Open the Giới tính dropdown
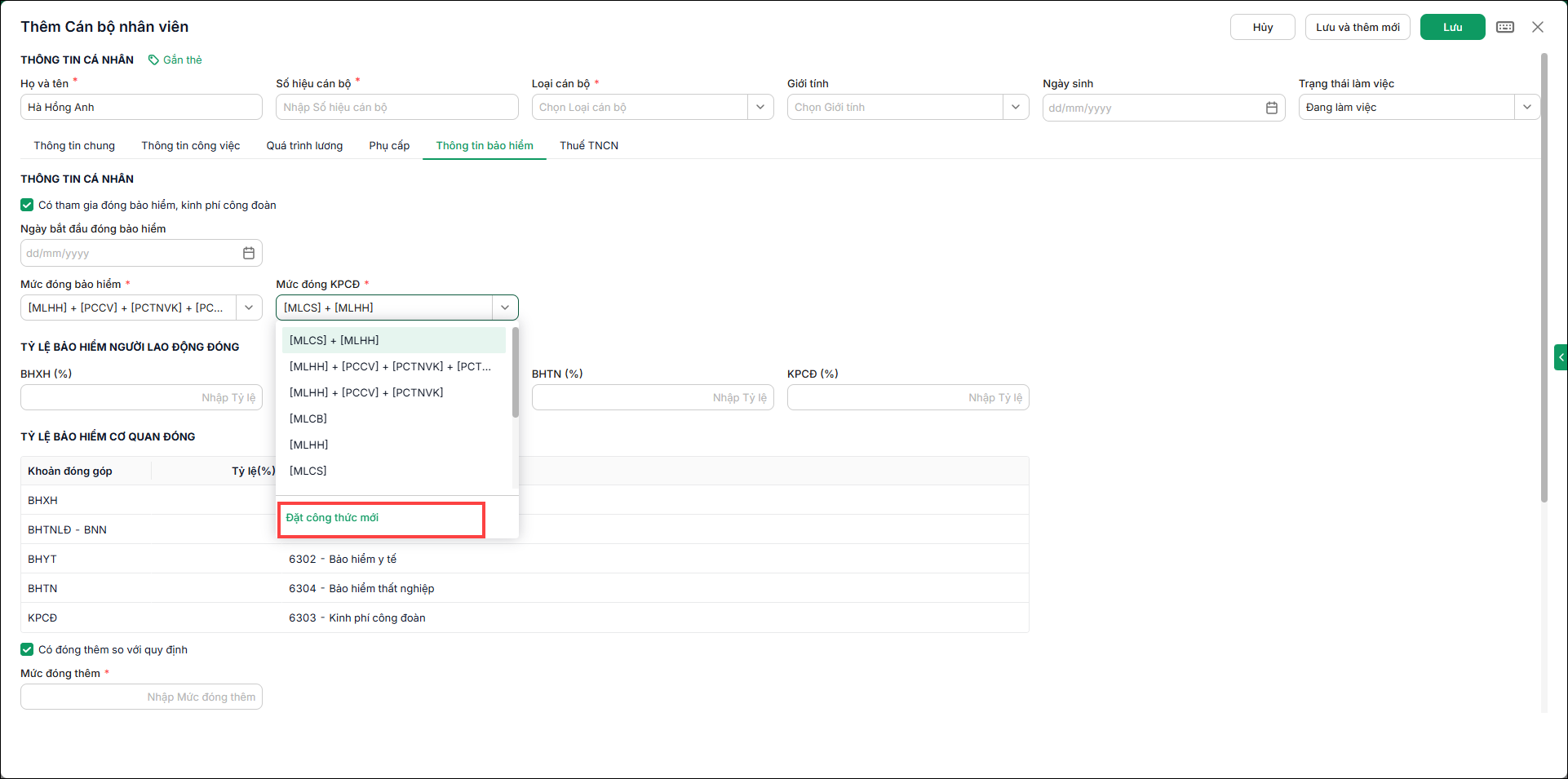The image size is (1568, 779). (x=1016, y=107)
